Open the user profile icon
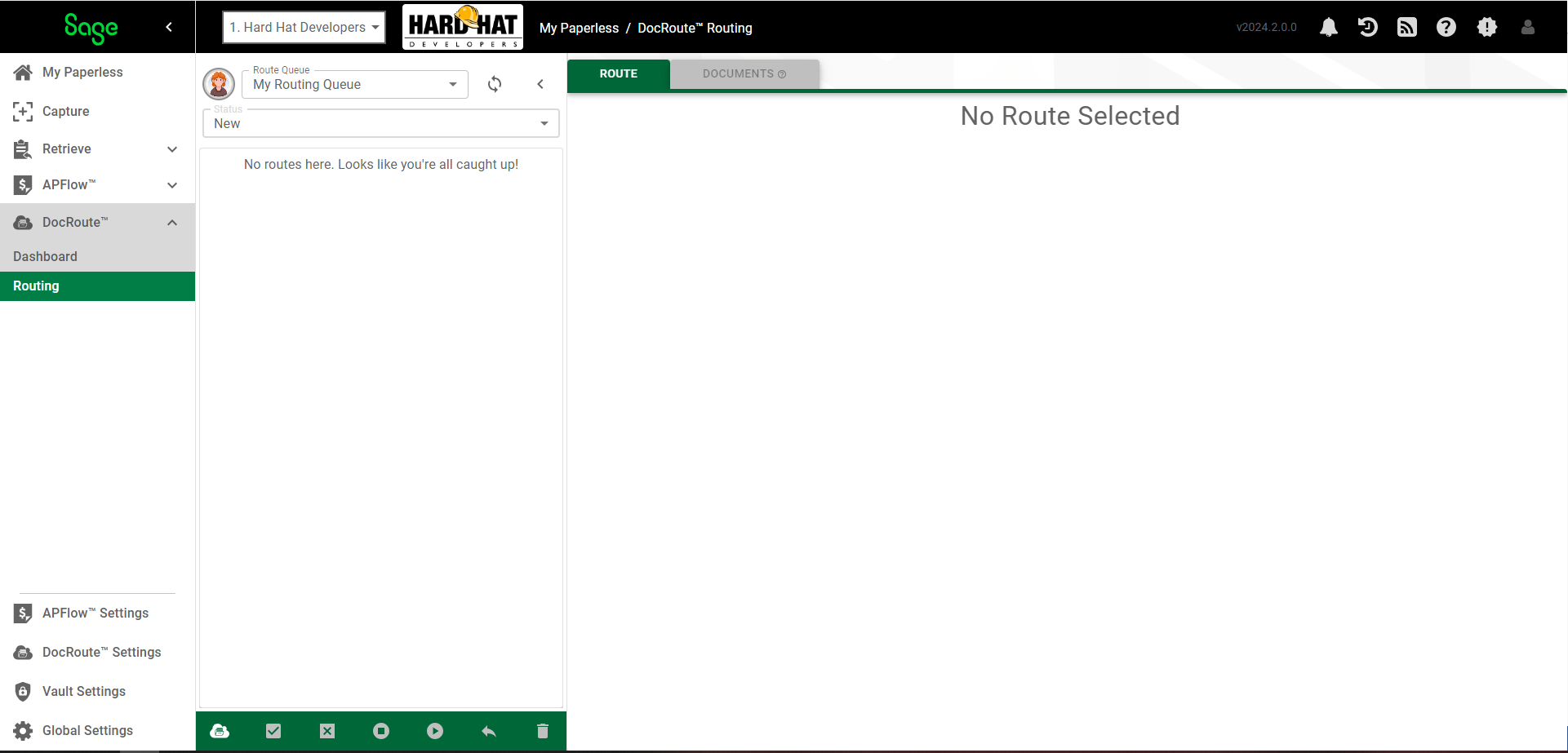The width and height of the screenshot is (1568, 753). [x=1528, y=27]
